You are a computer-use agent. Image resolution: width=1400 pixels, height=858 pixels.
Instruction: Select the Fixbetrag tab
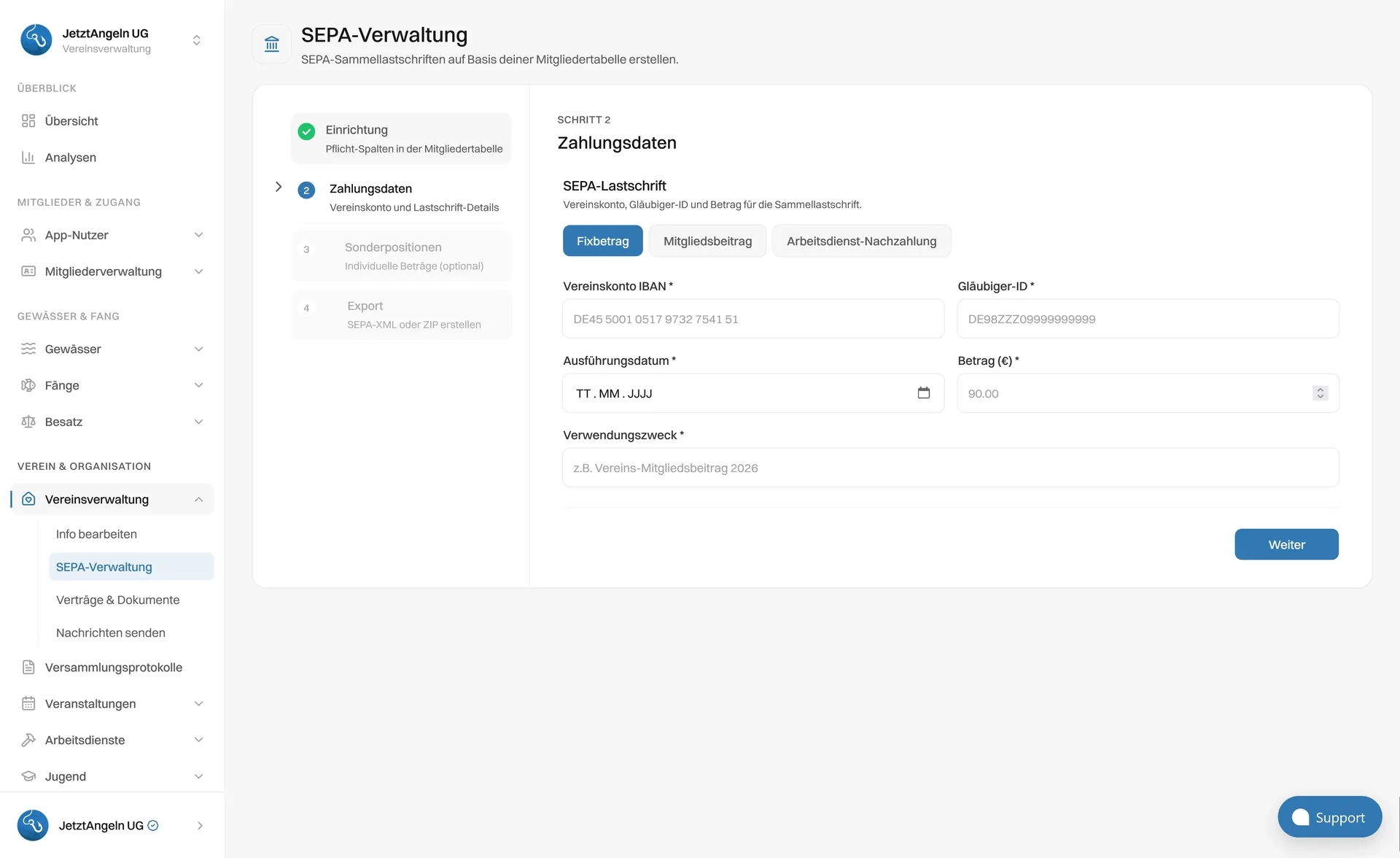click(602, 241)
